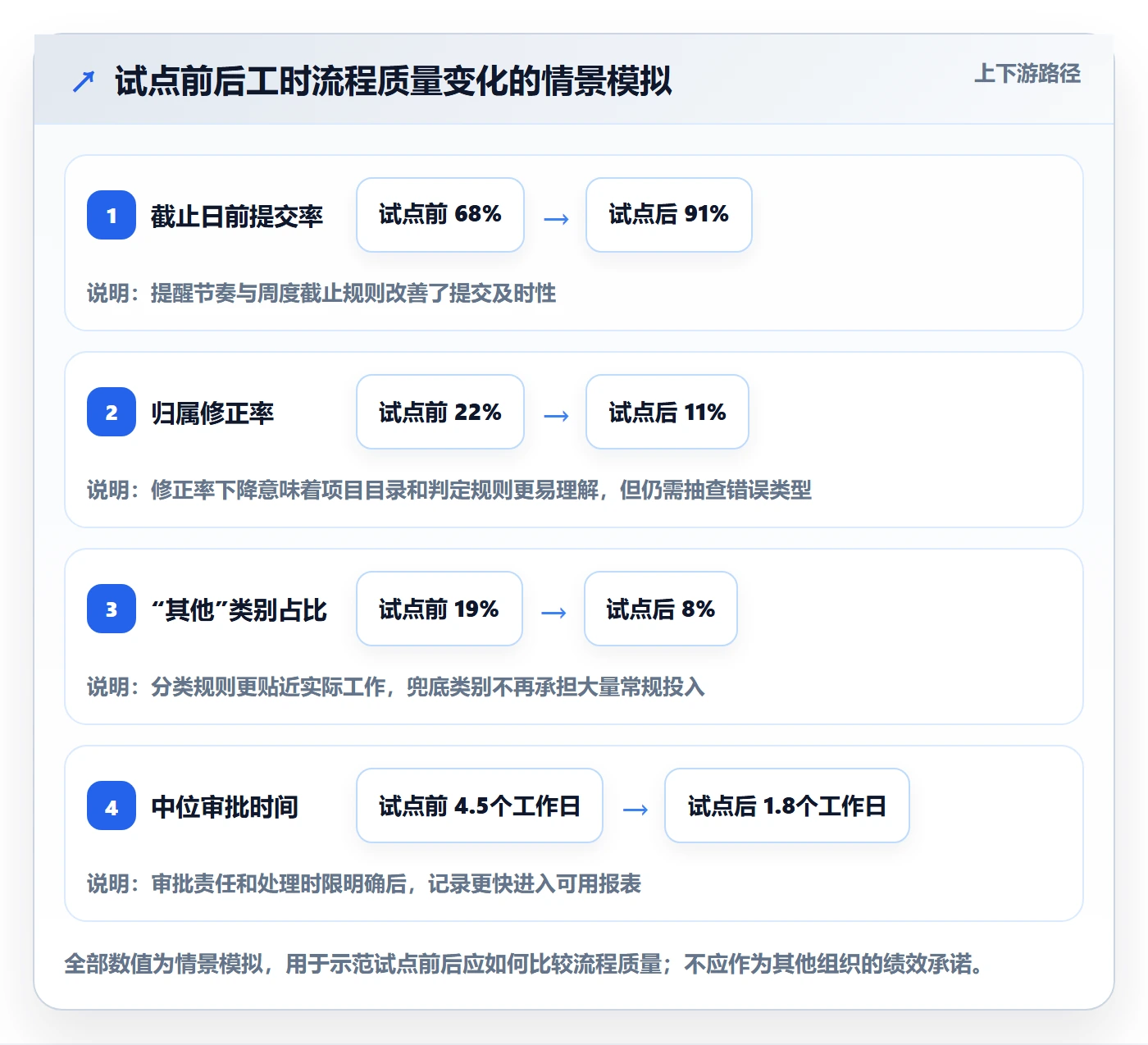
Task: Click the 试点前 22% value pill
Action: coord(440,412)
